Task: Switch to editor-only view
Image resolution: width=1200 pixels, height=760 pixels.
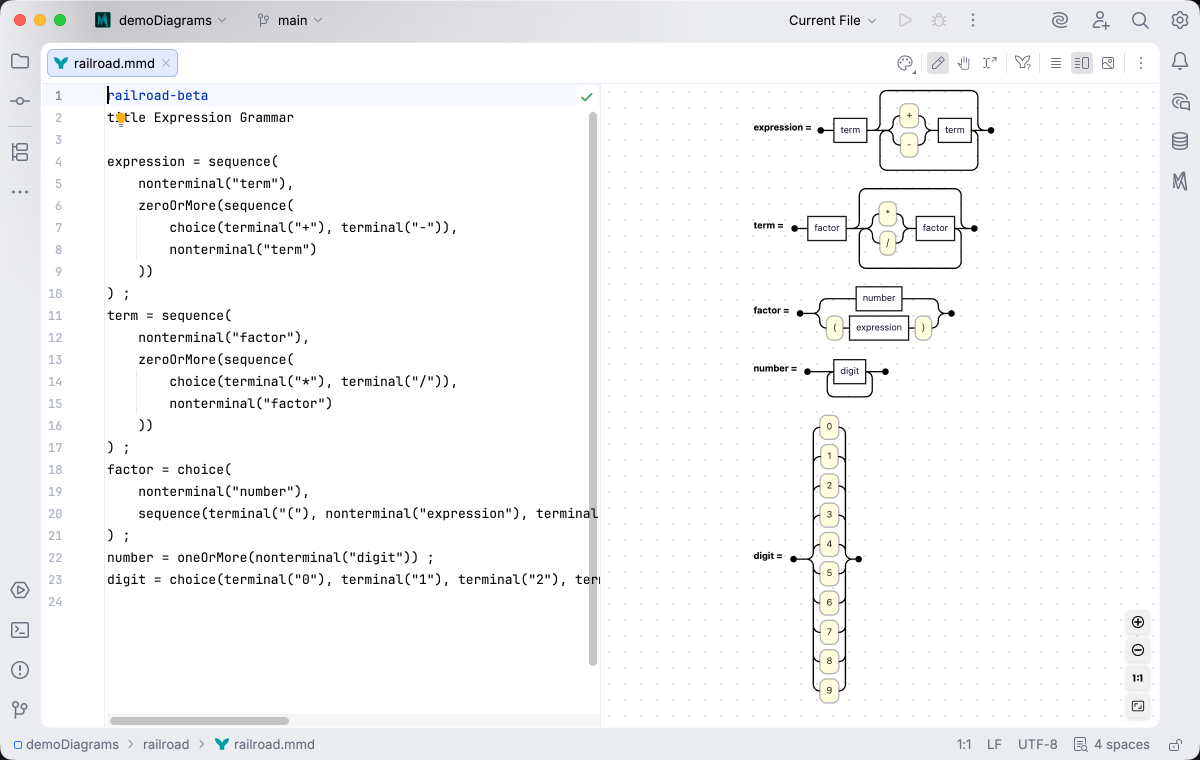Action: tap(1056, 63)
